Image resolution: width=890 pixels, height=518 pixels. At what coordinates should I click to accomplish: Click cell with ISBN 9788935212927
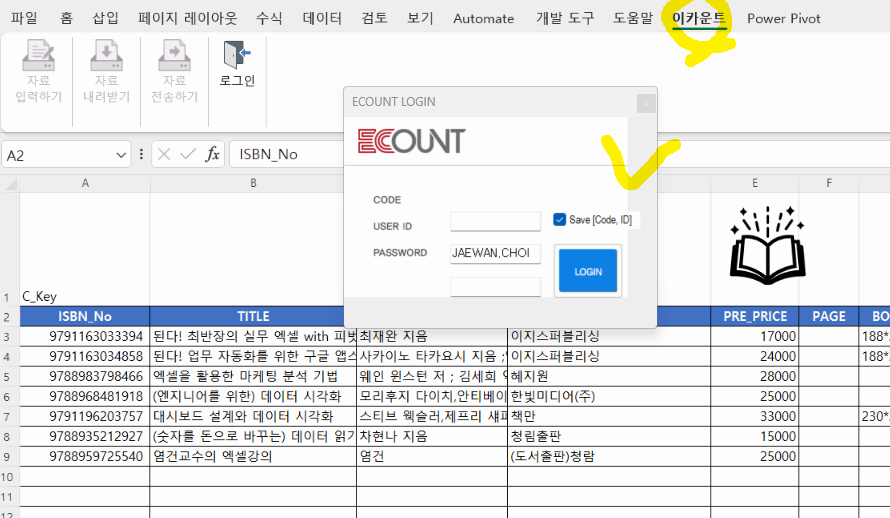pyautogui.click(x=85, y=436)
